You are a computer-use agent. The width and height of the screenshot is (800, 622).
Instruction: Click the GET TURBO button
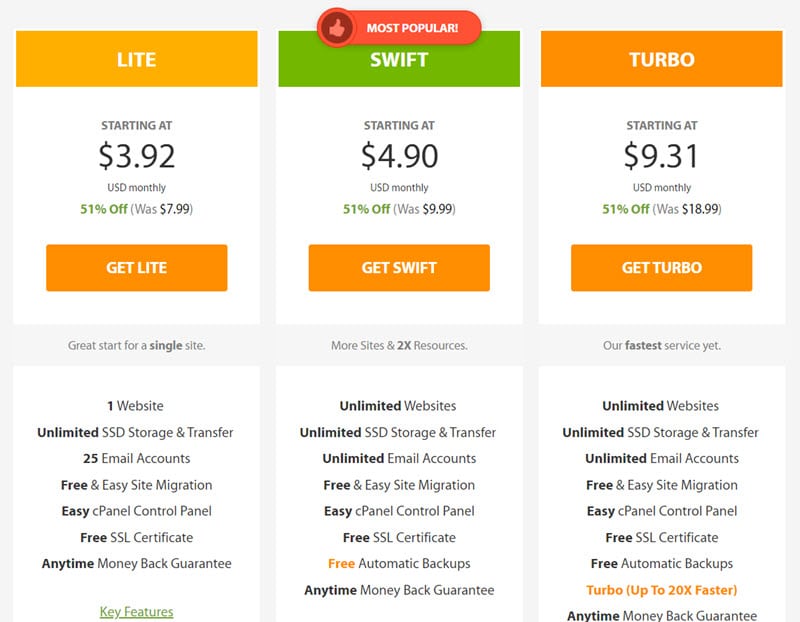pos(662,268)
